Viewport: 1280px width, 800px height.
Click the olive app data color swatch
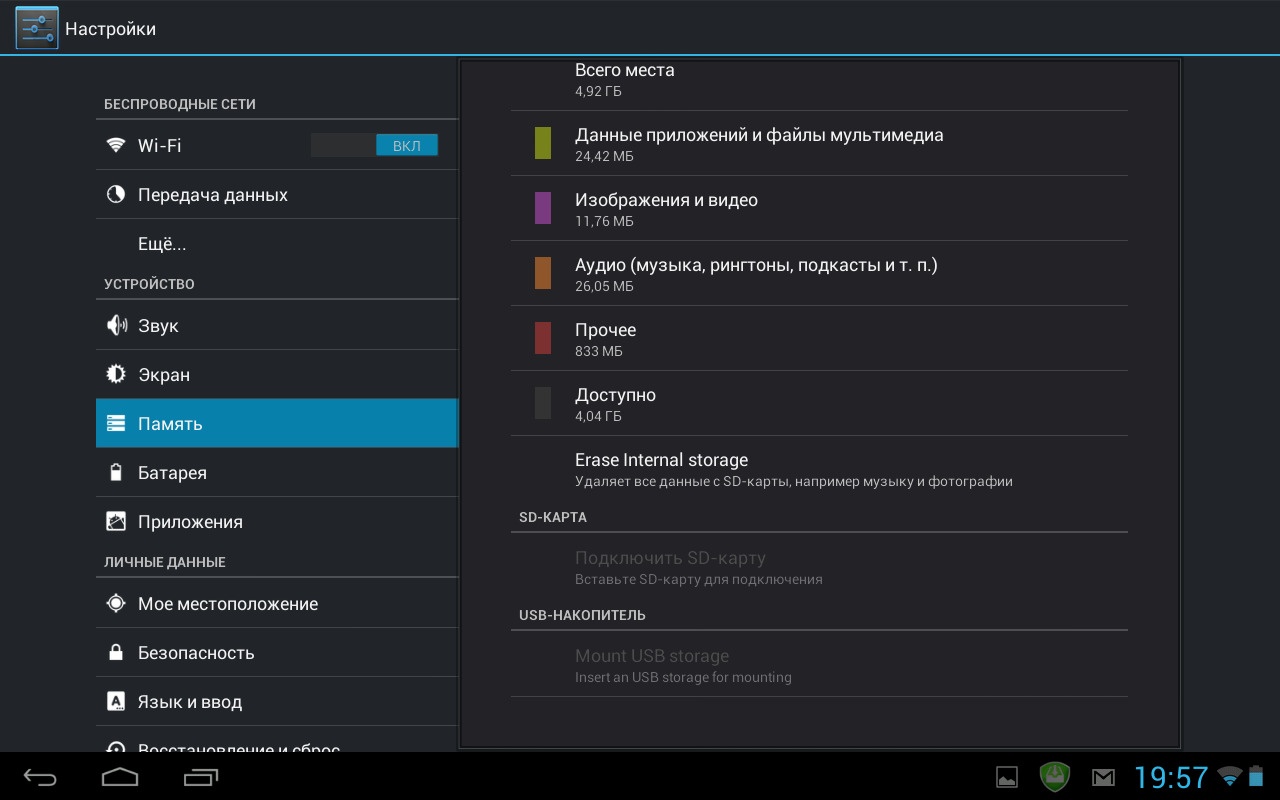(543, 143)
